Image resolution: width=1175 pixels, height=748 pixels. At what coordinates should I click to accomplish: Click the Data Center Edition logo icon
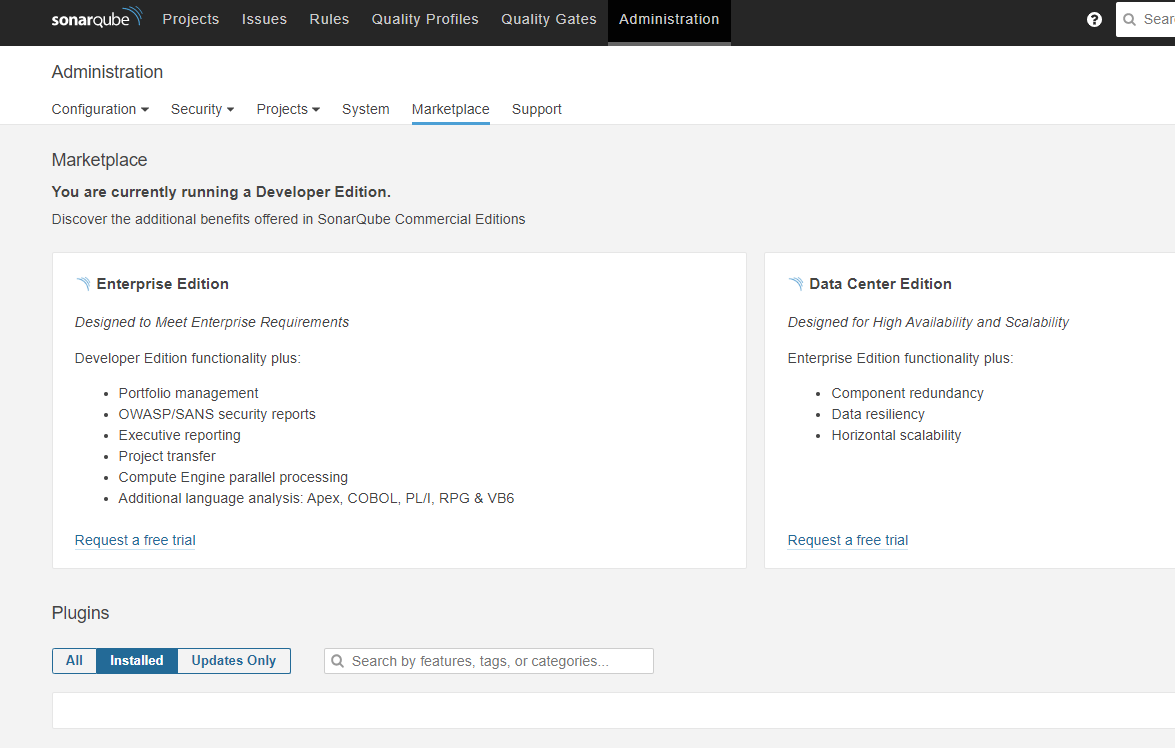coord(796,284)
